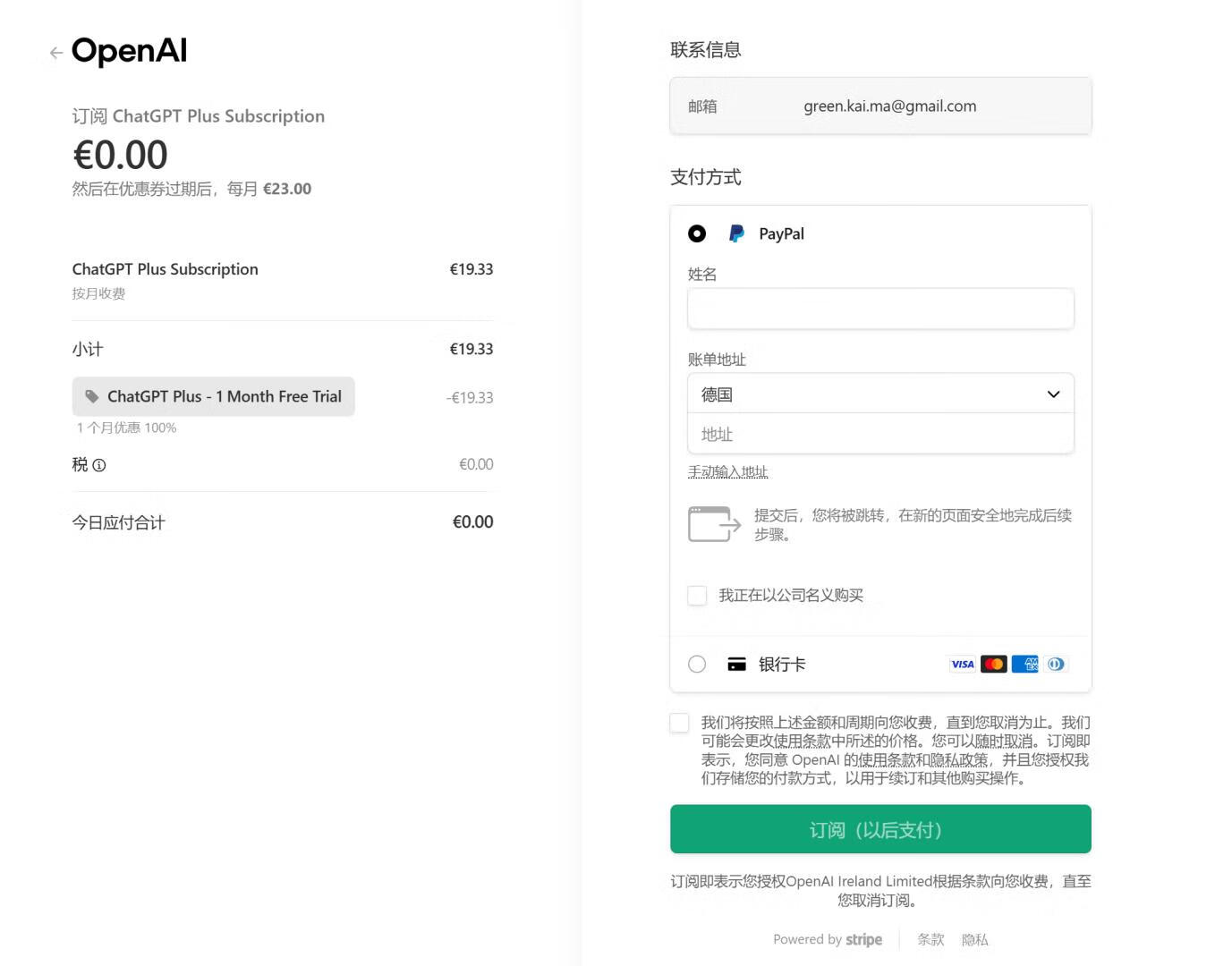
Task: Open the 德国 country dropdown
Action: (x=880, y=394)
